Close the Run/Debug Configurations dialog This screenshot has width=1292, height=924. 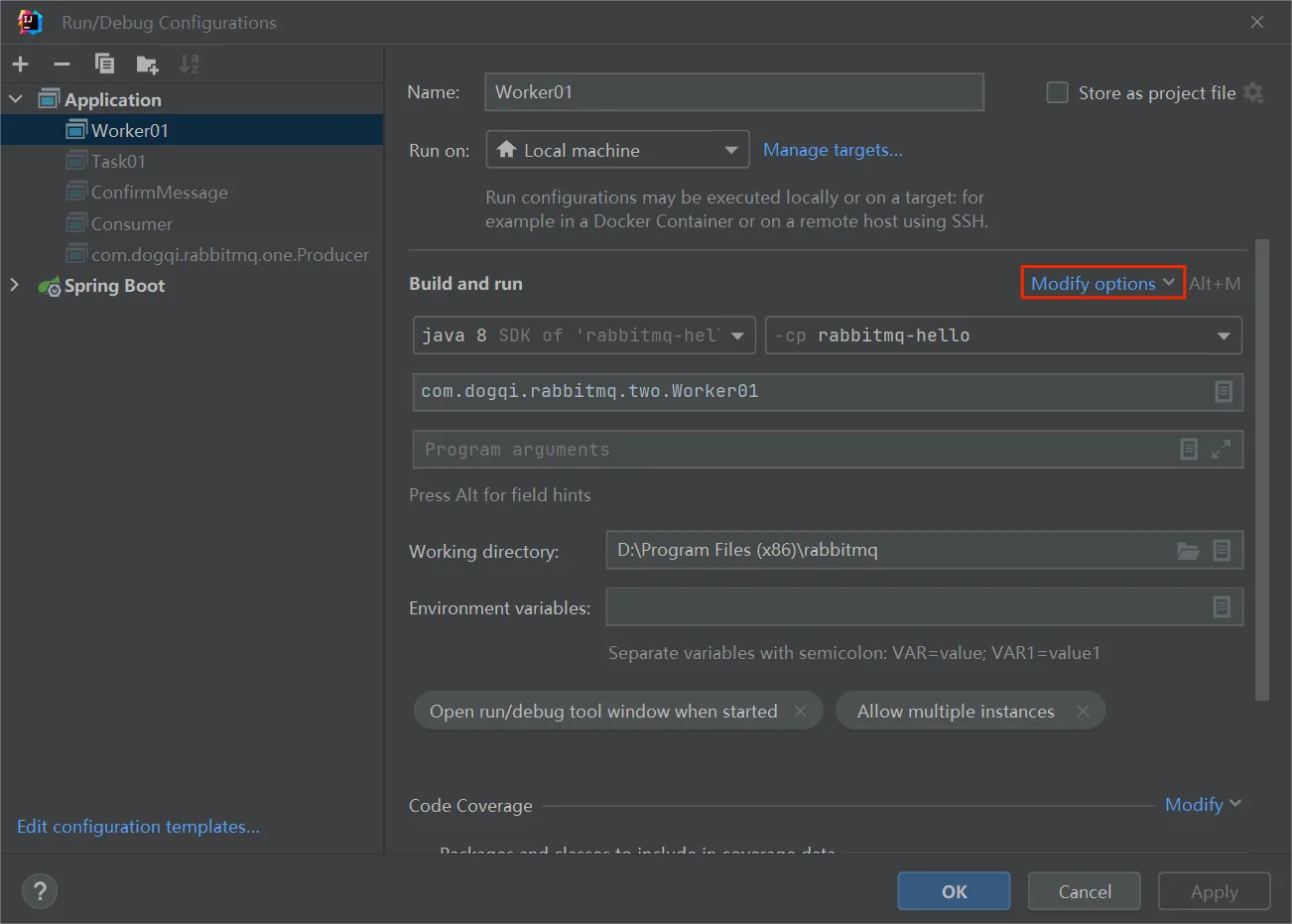click(x=1257, y=22)
